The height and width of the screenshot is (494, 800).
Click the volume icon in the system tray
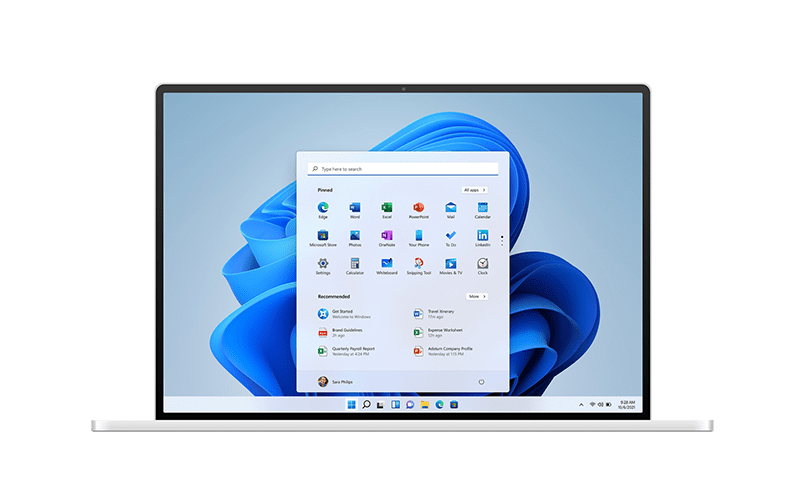pyautogui.click(x=601, y=404)
